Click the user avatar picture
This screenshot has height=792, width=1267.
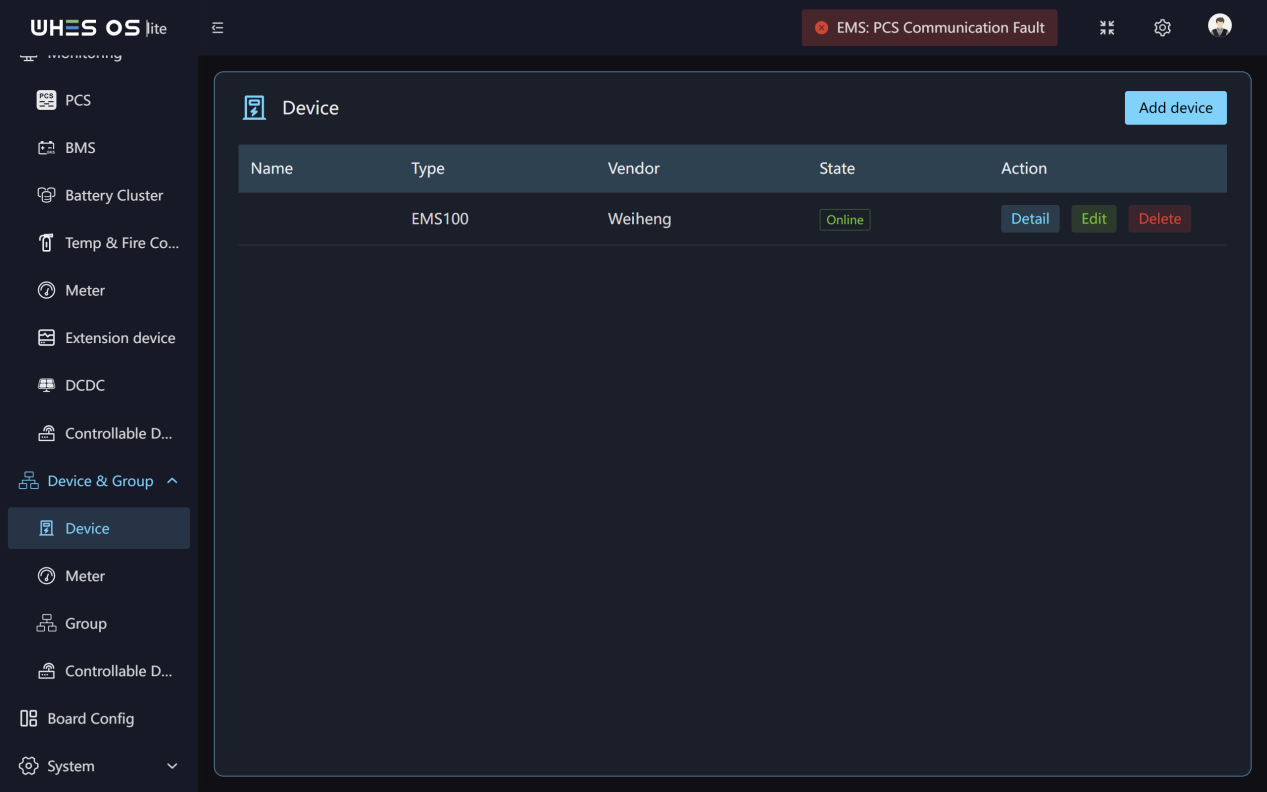[x=1219, y=26]
